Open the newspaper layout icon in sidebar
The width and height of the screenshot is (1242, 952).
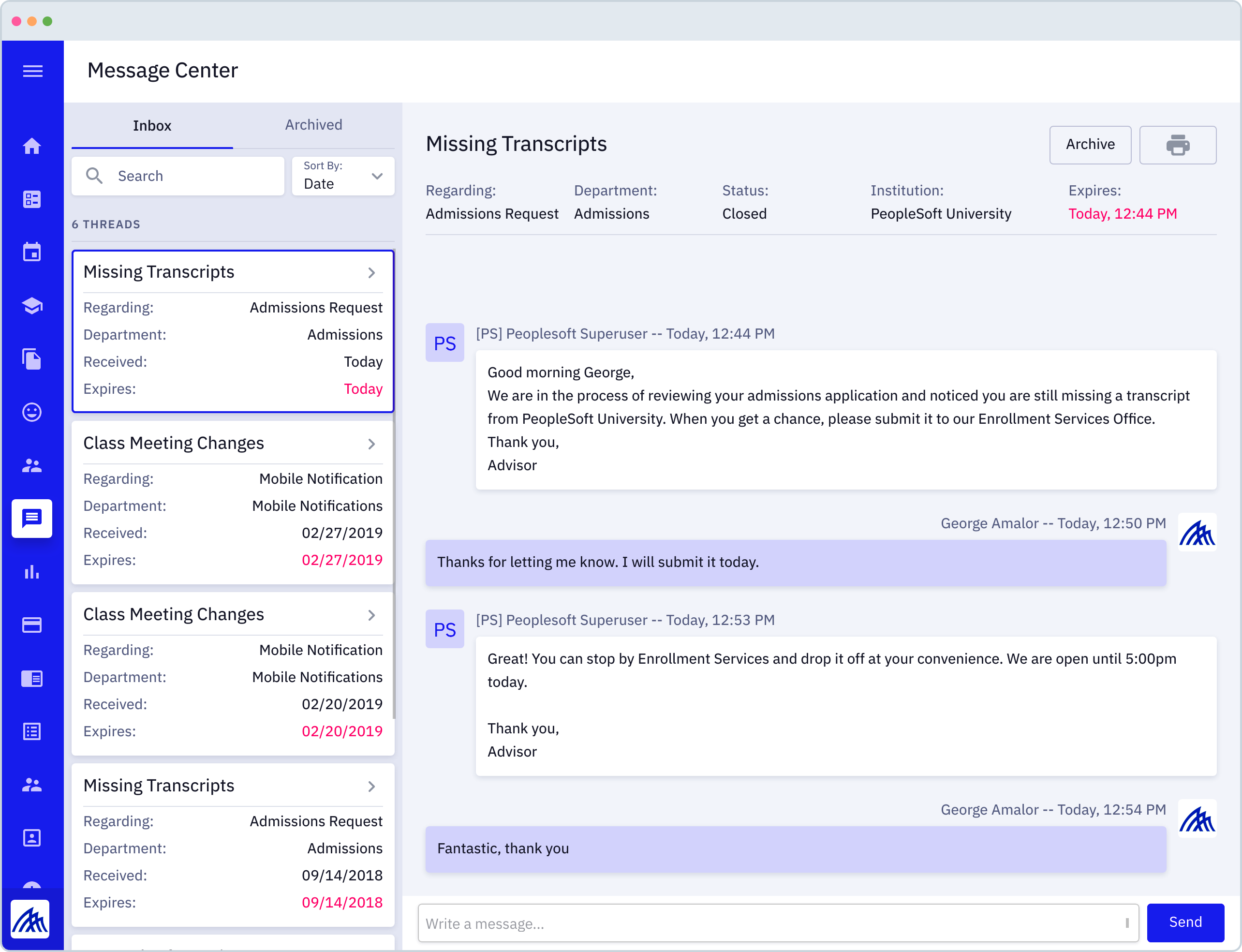pos(32,678)
